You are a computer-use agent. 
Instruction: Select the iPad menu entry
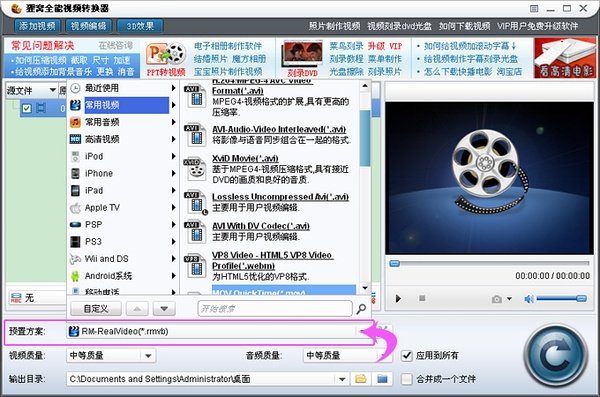[122, 190]
